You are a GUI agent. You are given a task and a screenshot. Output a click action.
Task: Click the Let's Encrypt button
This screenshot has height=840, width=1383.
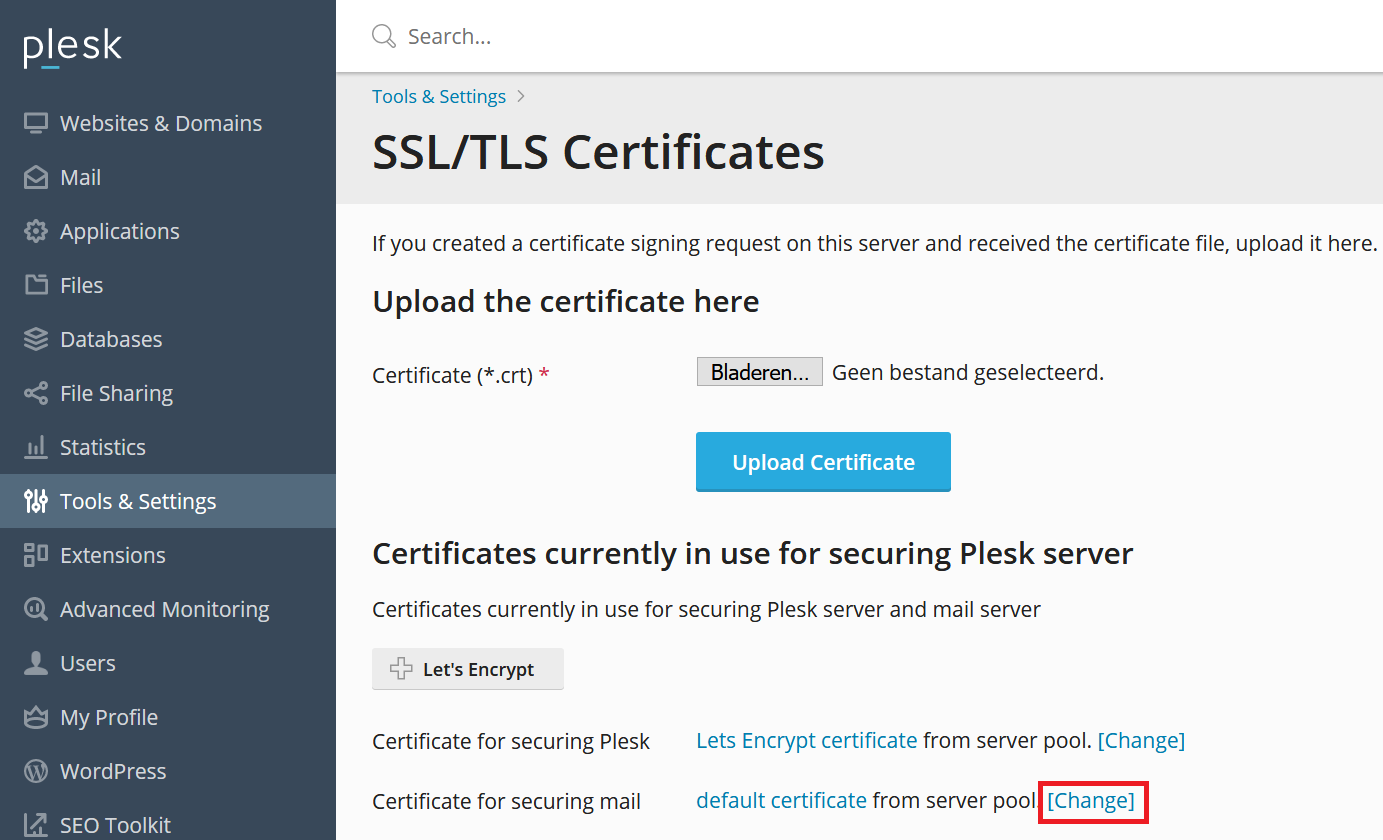click(x=468, y=669)
